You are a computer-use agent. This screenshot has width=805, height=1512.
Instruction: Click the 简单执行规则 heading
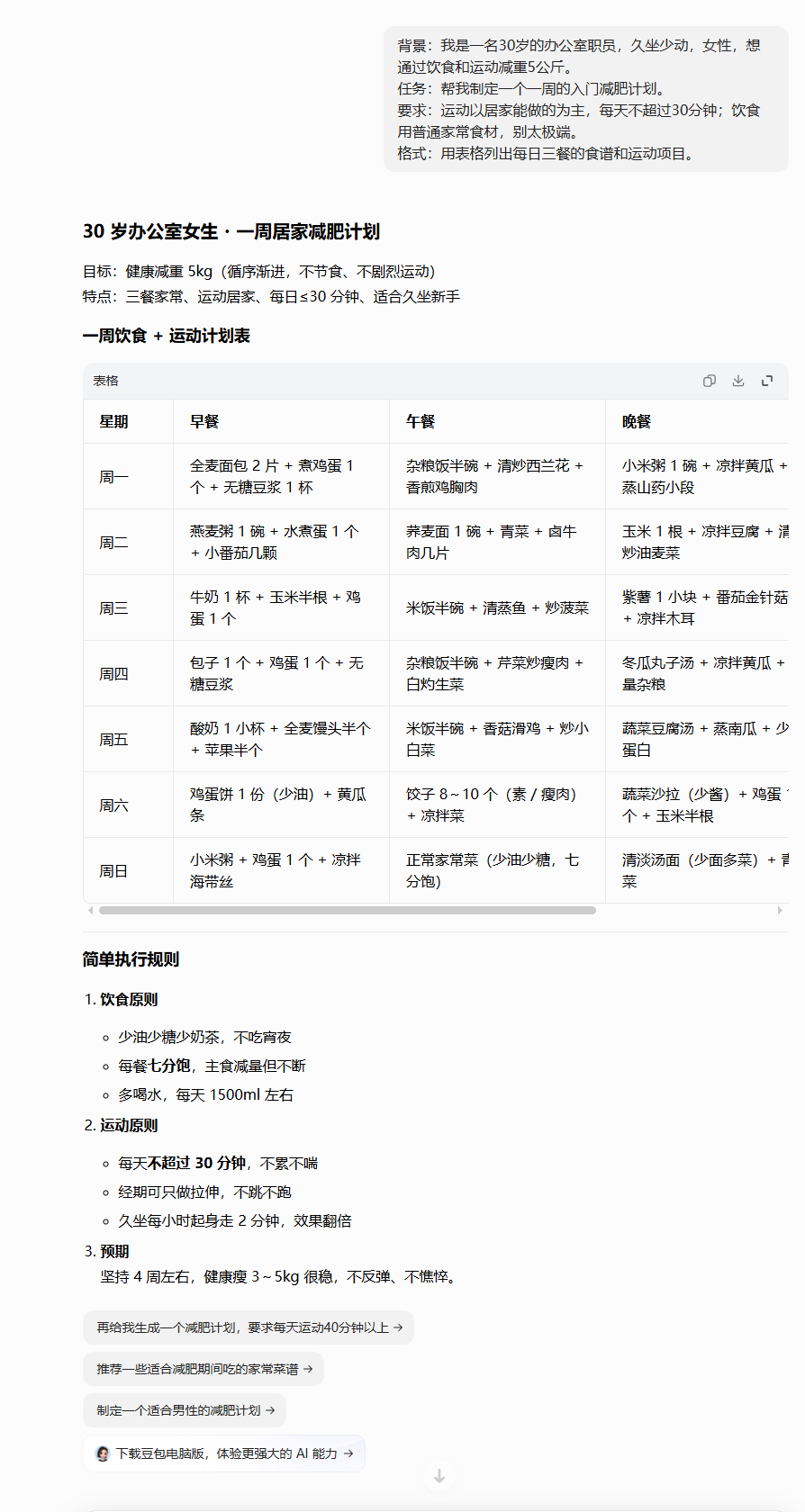coord(131,959)
